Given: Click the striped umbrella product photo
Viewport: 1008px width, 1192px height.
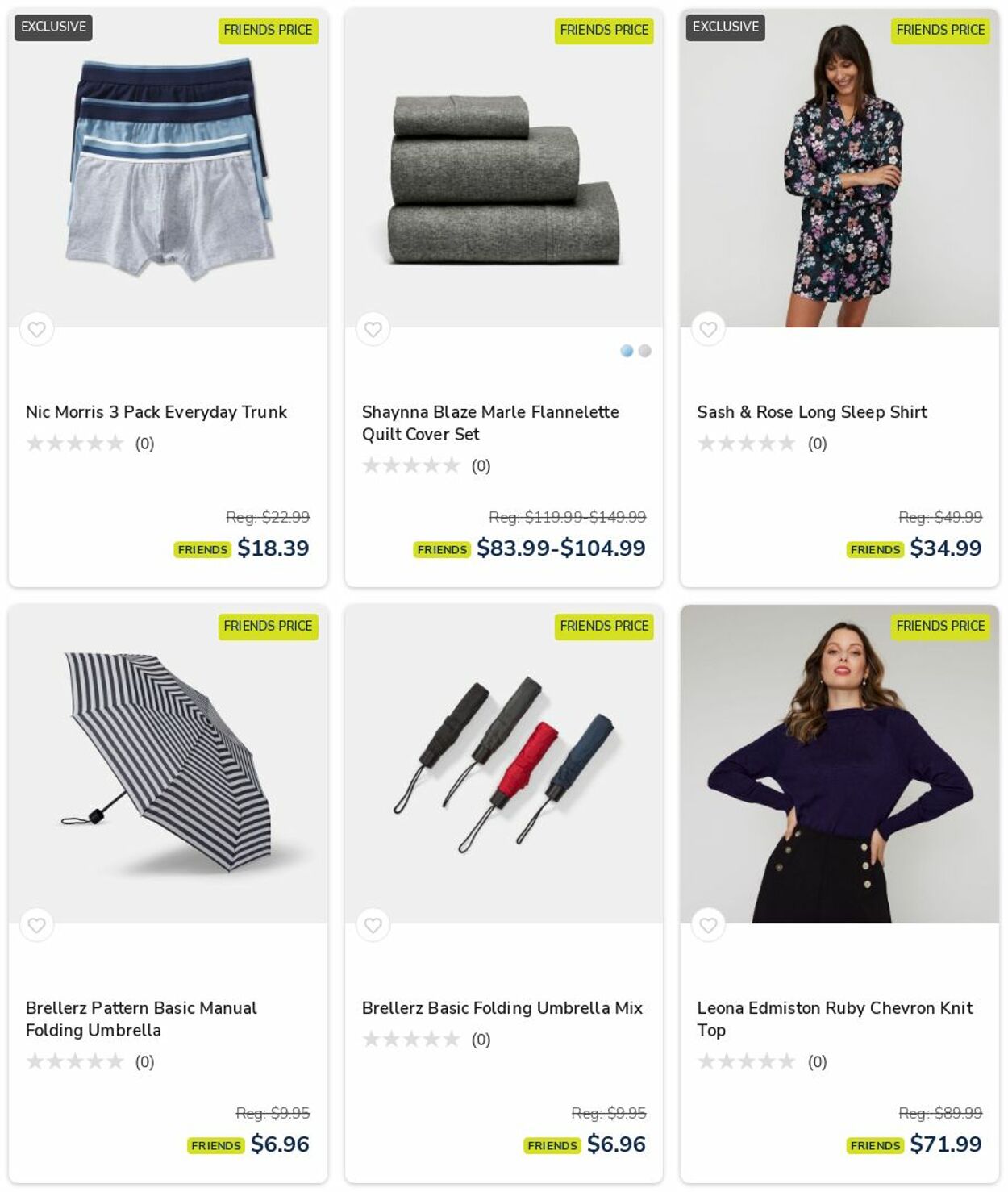Looking at the screenshot, I should (x=168, y=764).
